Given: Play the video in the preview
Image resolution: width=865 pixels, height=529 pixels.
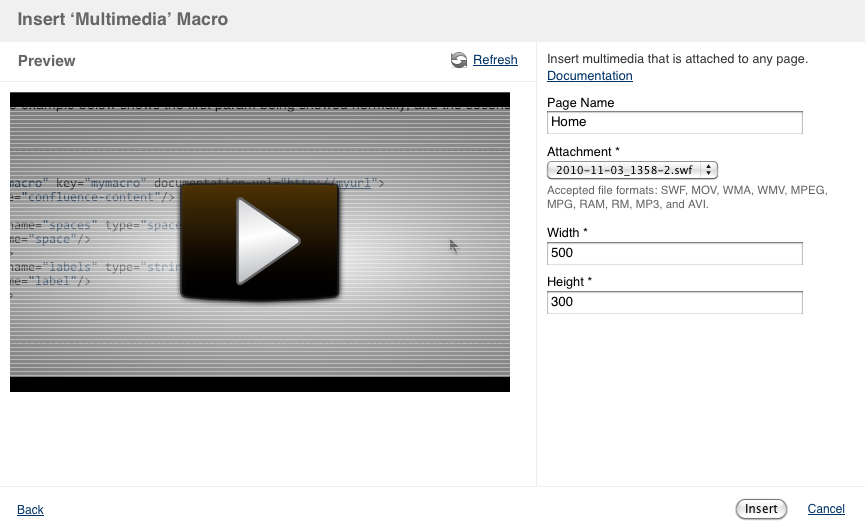Looking at the screenshot, I should click(260, 241).
